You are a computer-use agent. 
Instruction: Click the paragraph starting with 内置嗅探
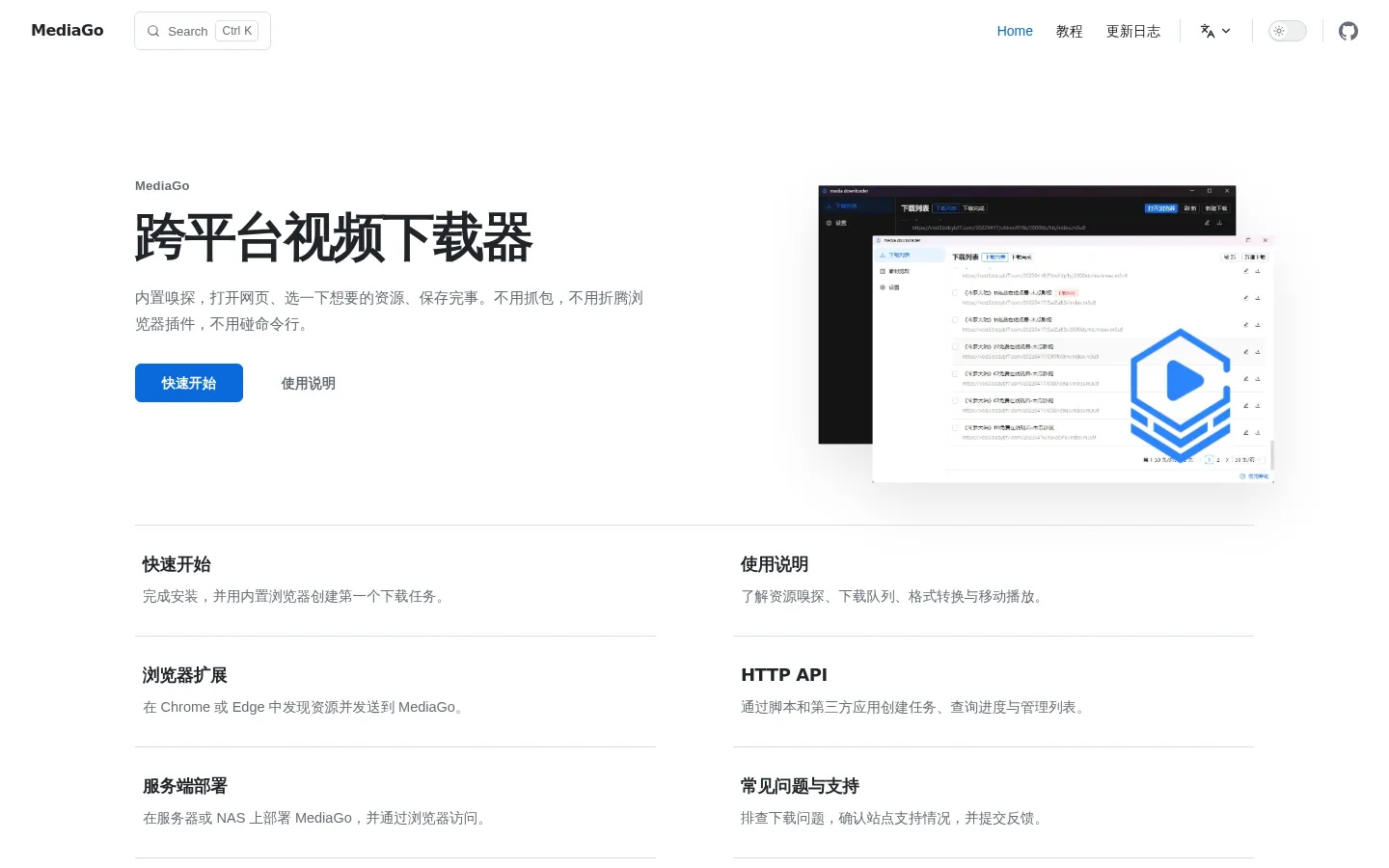[x=389, y=311]
